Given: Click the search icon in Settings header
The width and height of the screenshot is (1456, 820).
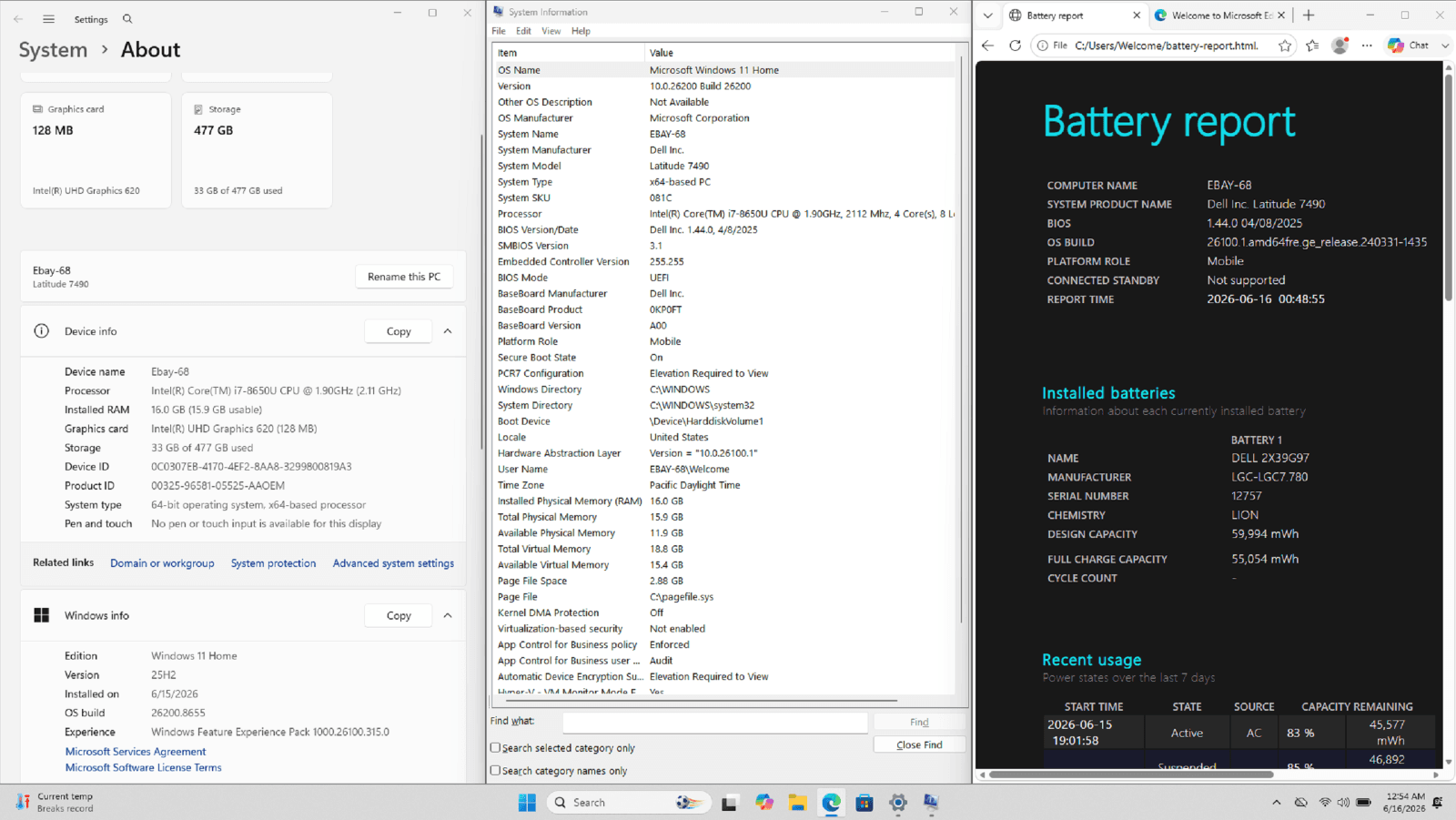Looking at the screenshot, I should tap(127, 19).
